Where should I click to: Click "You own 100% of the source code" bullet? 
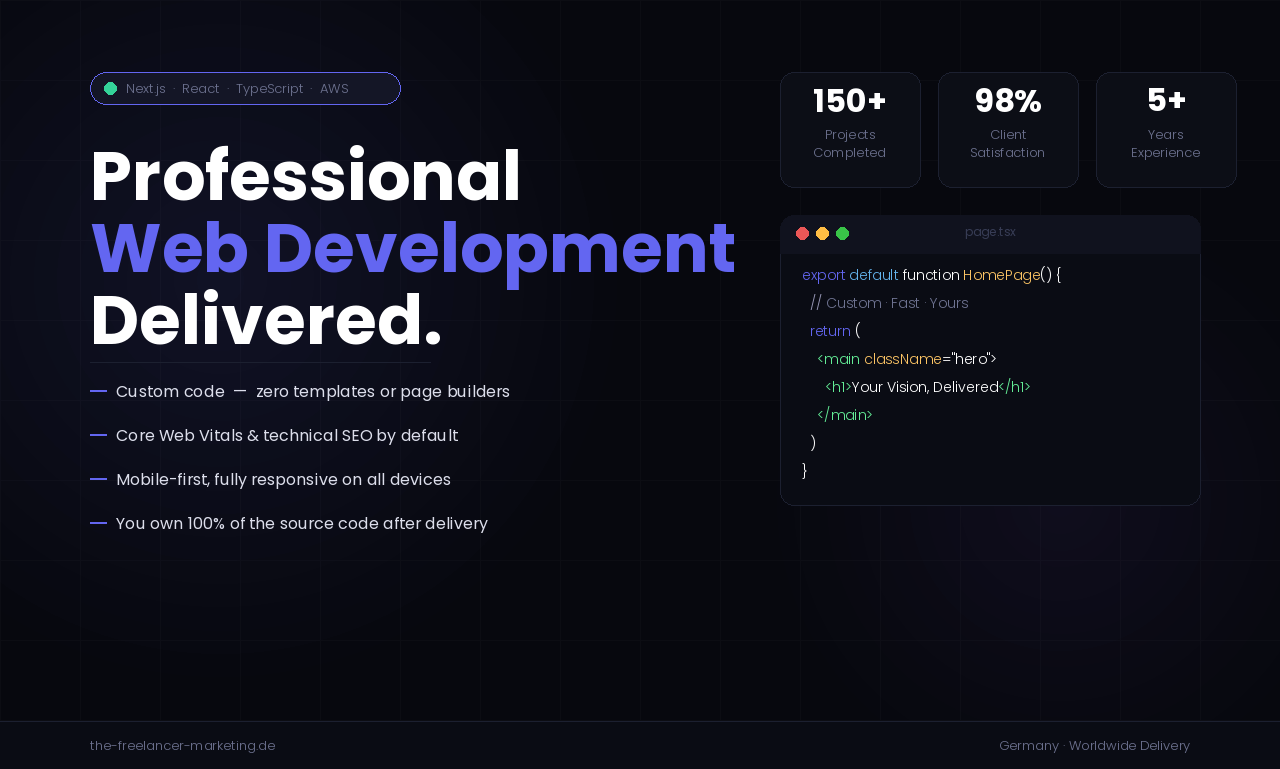[289, 524]
